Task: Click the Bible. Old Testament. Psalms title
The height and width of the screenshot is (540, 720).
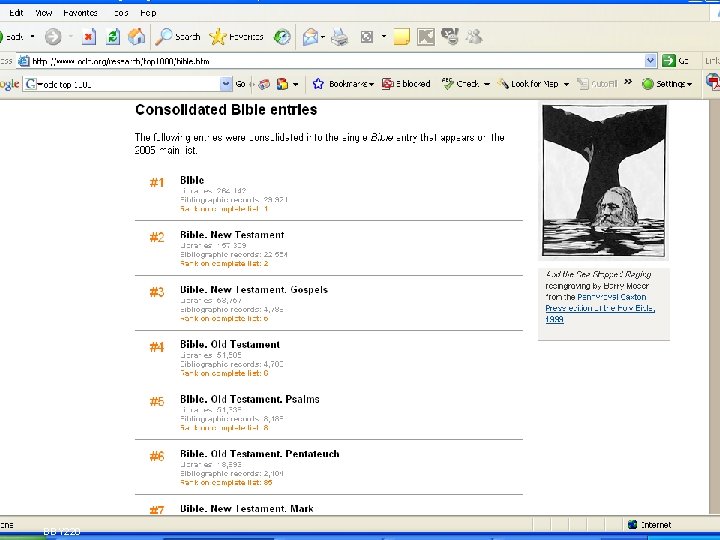Action: click(250, 399)
